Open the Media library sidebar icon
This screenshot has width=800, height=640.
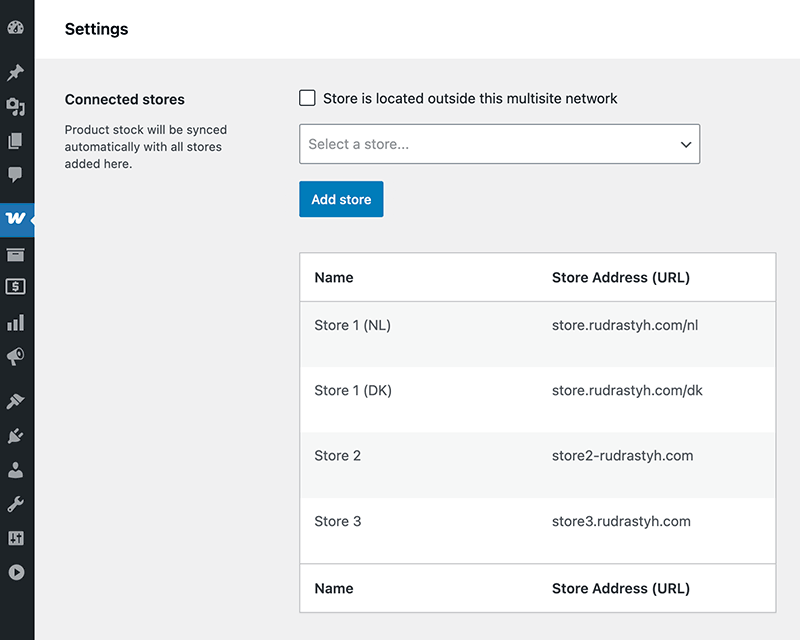tap(15, 107)
